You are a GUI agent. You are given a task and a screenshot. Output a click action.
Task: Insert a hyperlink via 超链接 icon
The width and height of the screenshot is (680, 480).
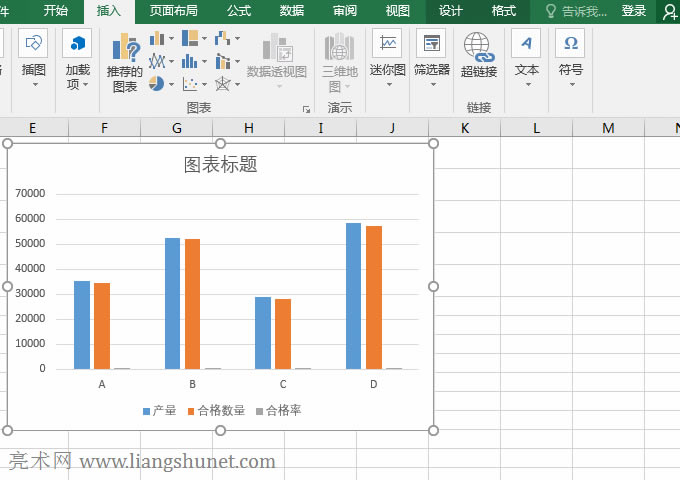click(478, 47)
